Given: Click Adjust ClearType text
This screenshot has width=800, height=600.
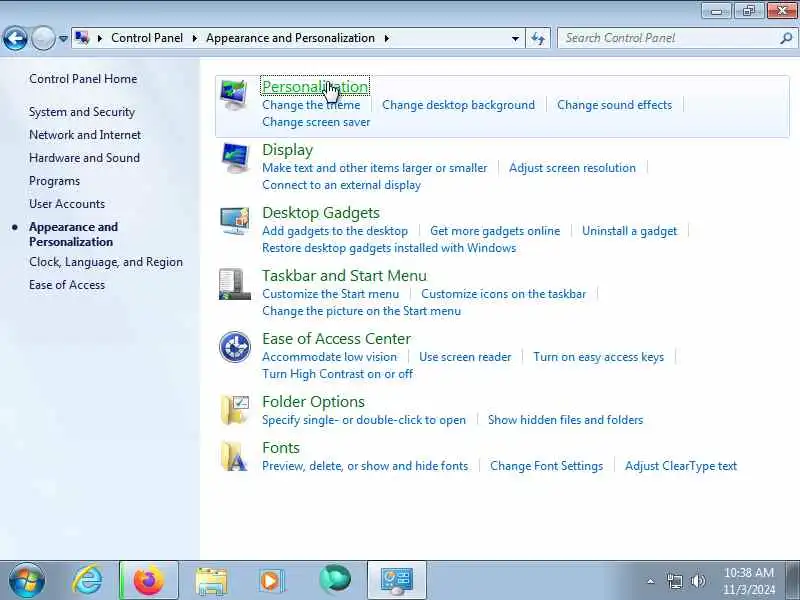Looking at the screenshot, I should pos(681,466).
